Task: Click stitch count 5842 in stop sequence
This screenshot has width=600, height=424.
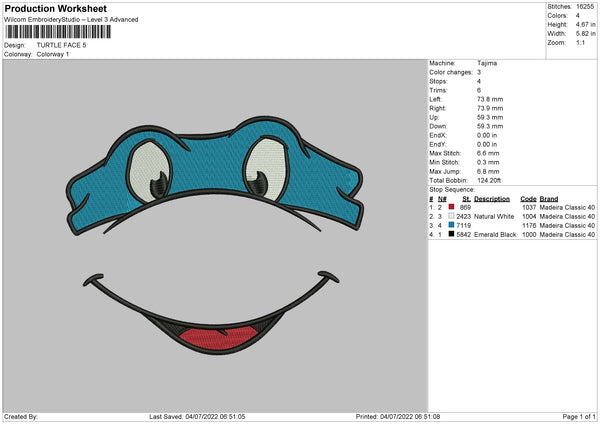Action: pyautogui.click(x=463, y=235)
